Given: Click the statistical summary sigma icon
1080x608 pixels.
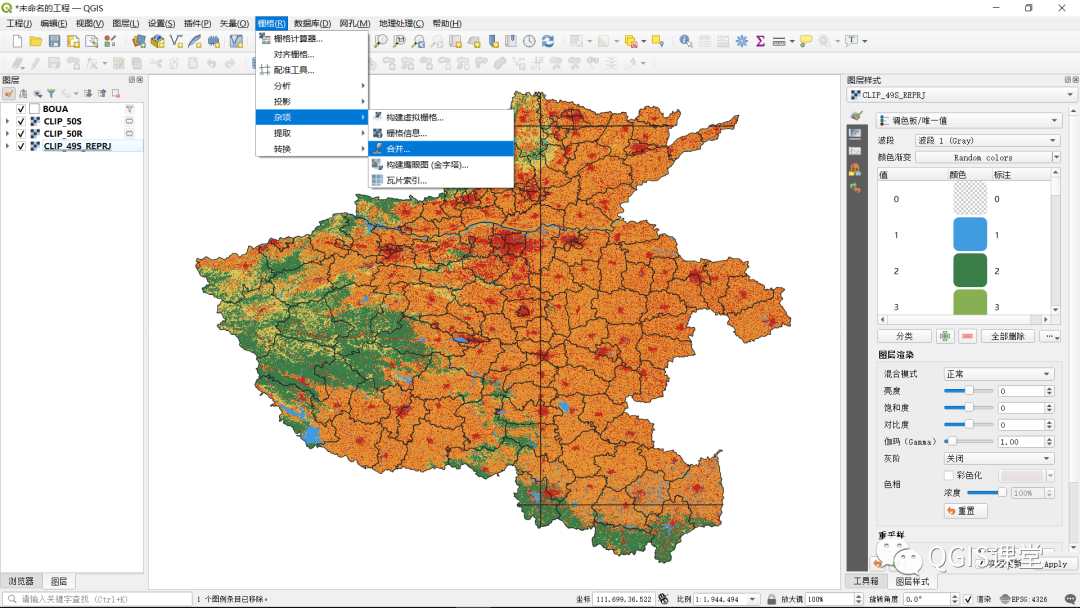Looking at the screenshot, I should [760, 41].
